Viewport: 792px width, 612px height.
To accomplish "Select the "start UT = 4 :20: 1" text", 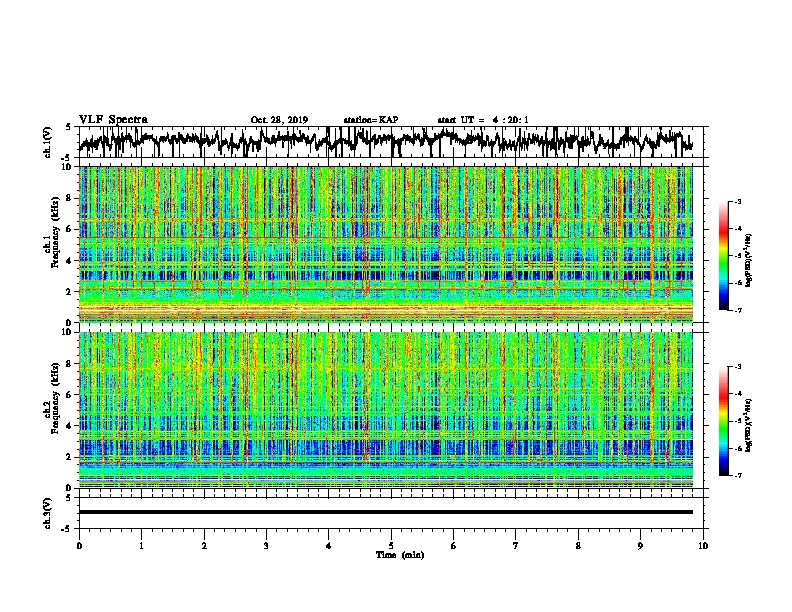I will coord(483,120).
